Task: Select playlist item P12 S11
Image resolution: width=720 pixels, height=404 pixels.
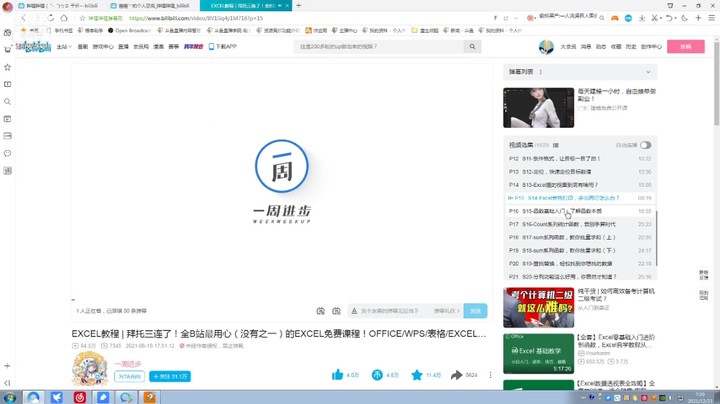Action: click(x=580, y=158)
